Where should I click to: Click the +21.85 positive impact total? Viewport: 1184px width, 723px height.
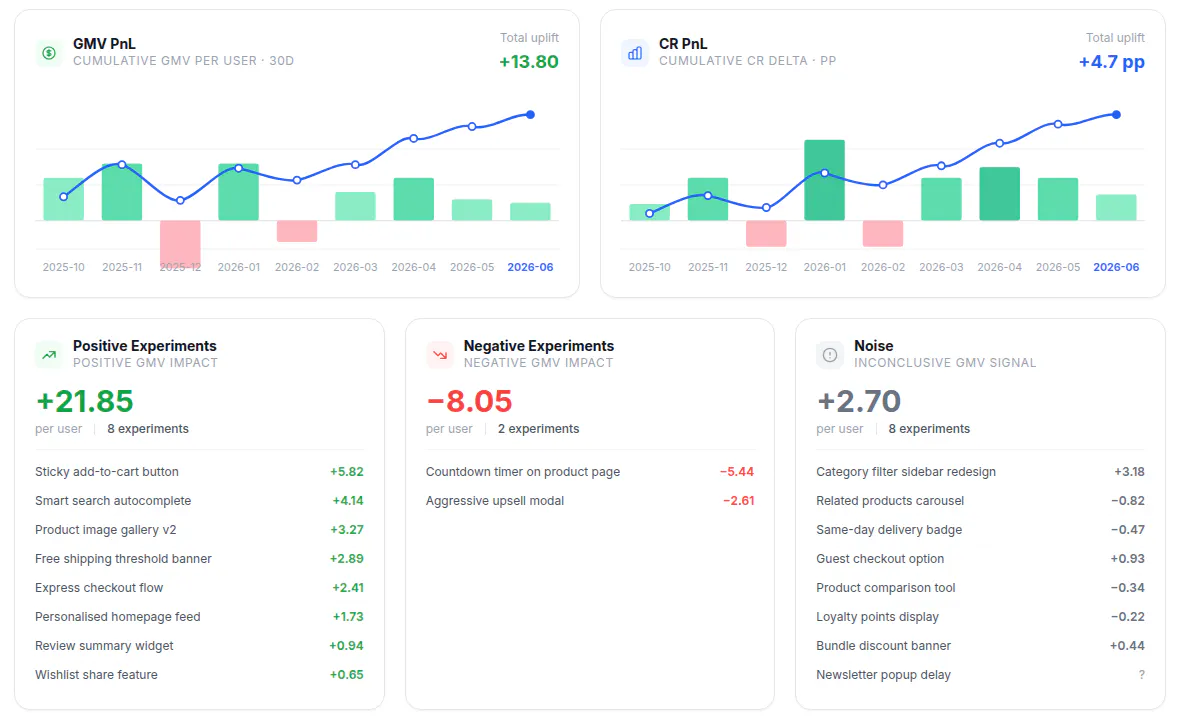pyautogui.click(x=85, y=401)
